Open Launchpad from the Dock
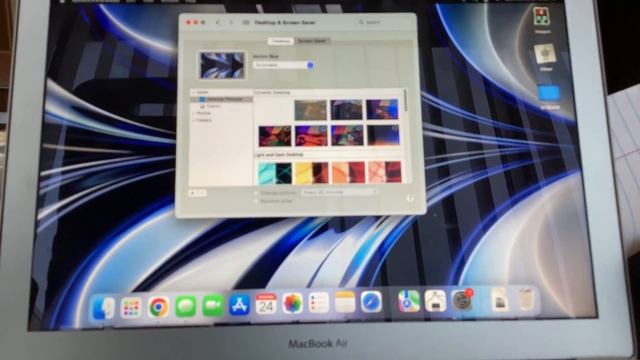 click(131, 307)
